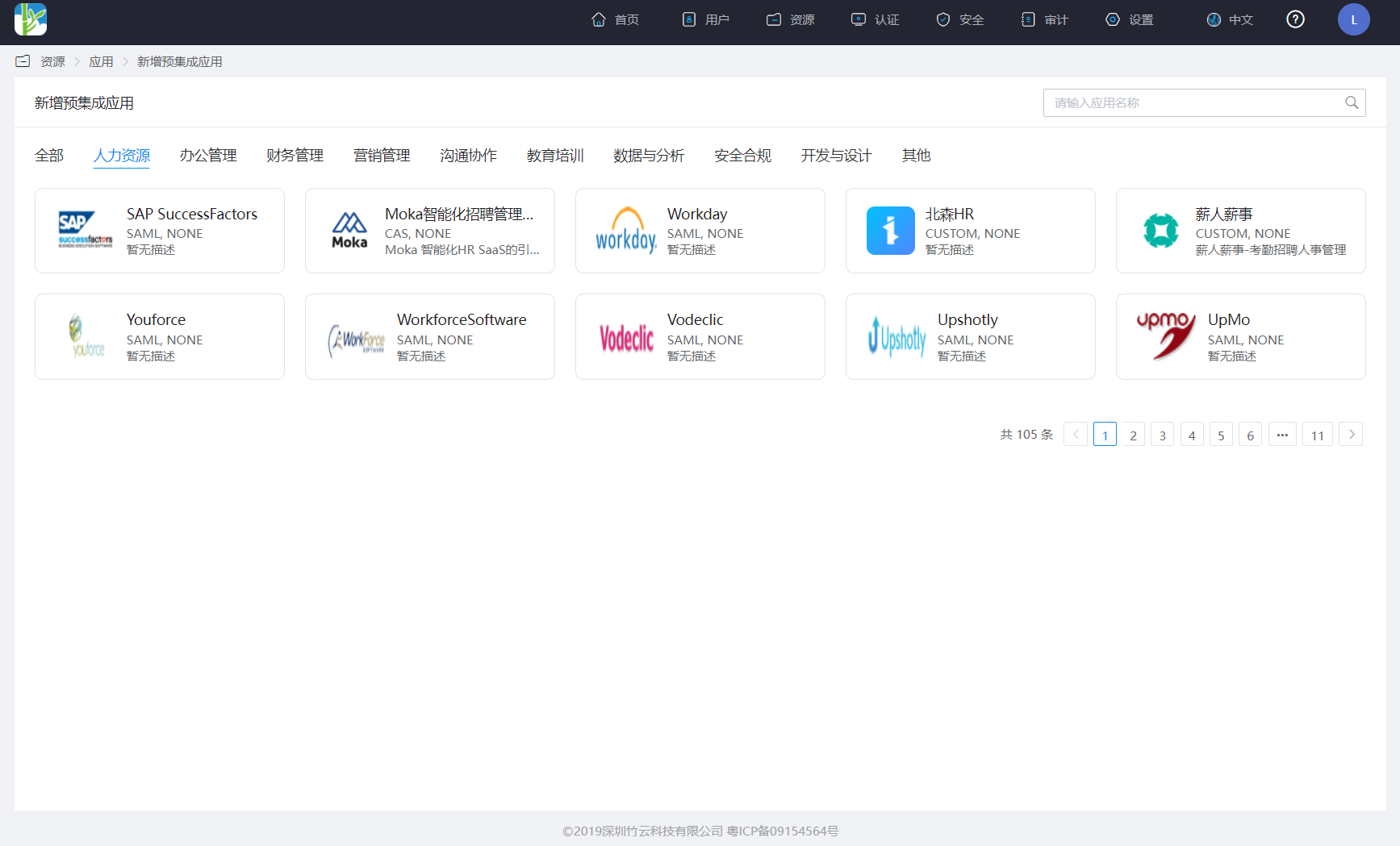
Task: Click the Upshotly logo
Action: point(896,337)
